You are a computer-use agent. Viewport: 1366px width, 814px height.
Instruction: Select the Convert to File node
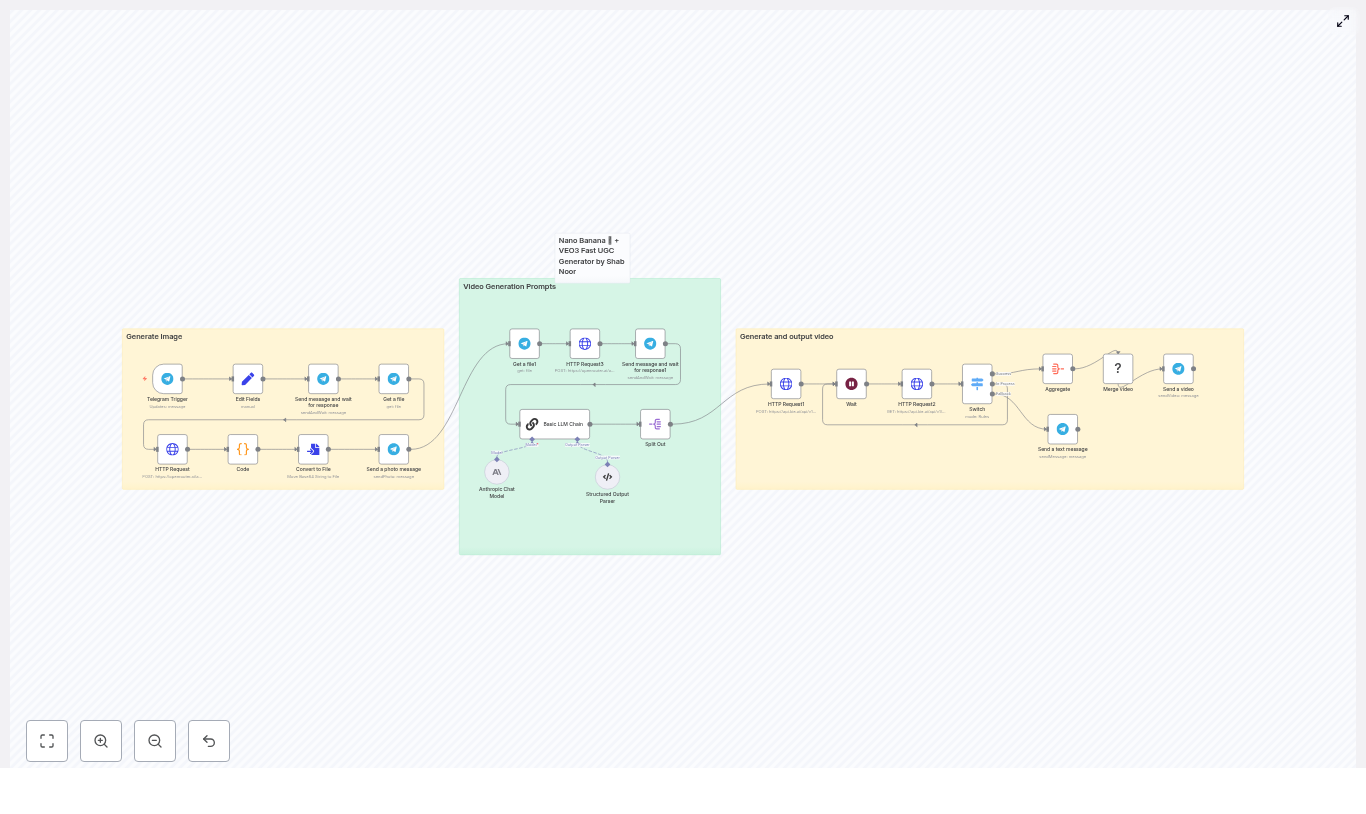point(313,448)
